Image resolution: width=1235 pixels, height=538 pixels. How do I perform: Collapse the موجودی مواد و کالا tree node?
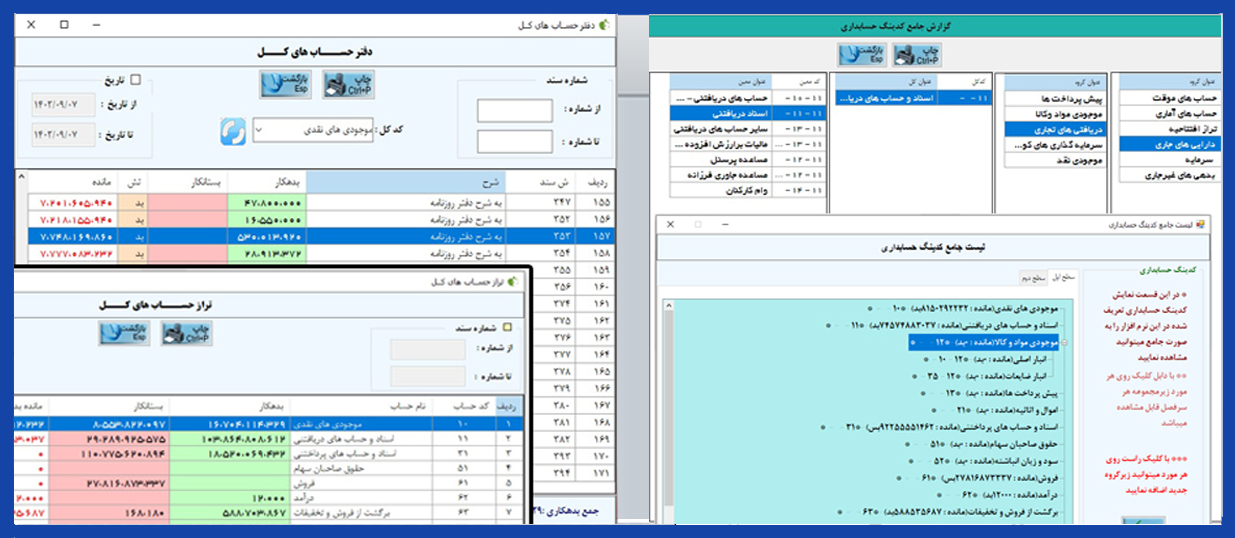click(x=1062, y=343)
